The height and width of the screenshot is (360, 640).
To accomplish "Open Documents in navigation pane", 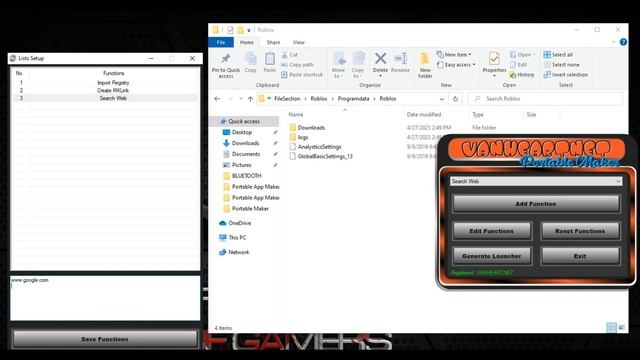I will (x=246, y=154).
